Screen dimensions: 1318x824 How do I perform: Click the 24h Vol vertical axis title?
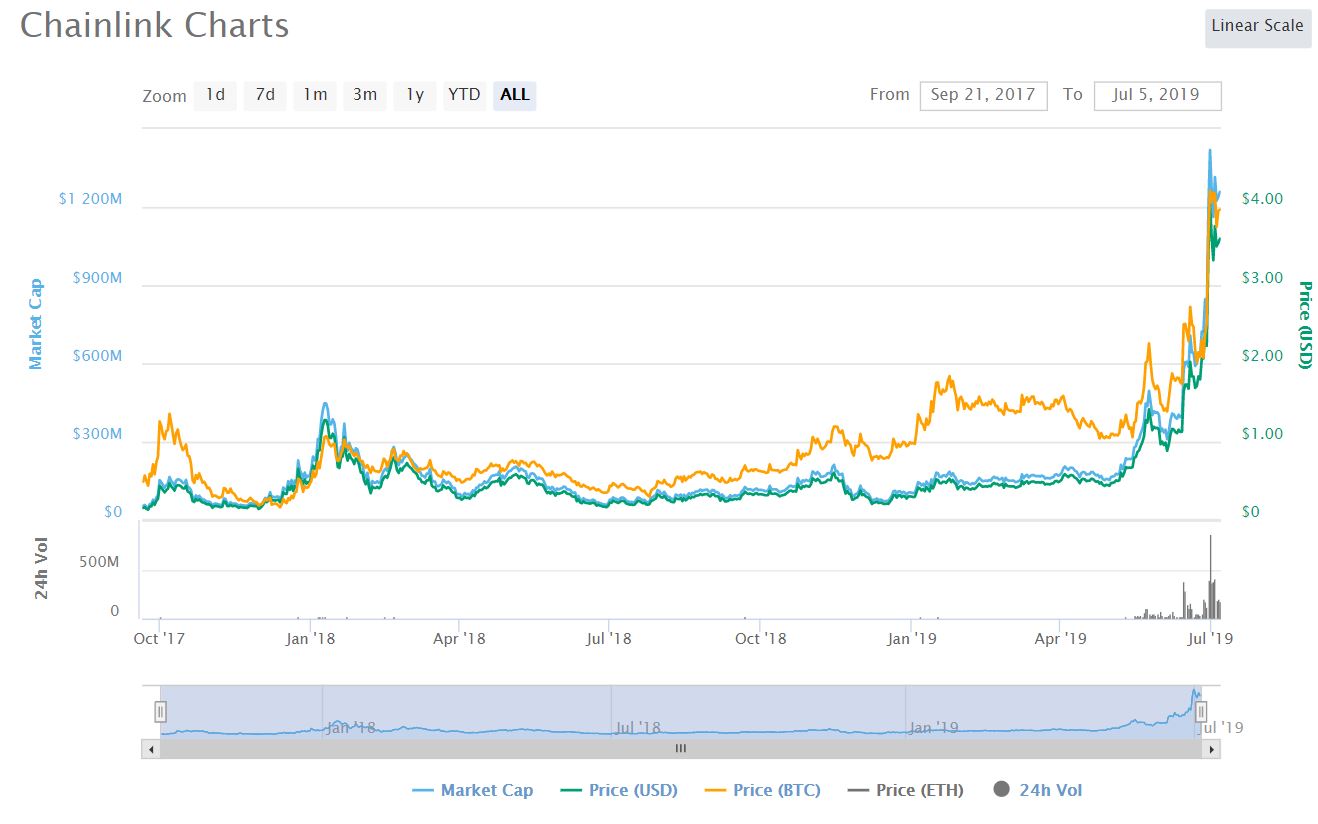pos(42,570)
